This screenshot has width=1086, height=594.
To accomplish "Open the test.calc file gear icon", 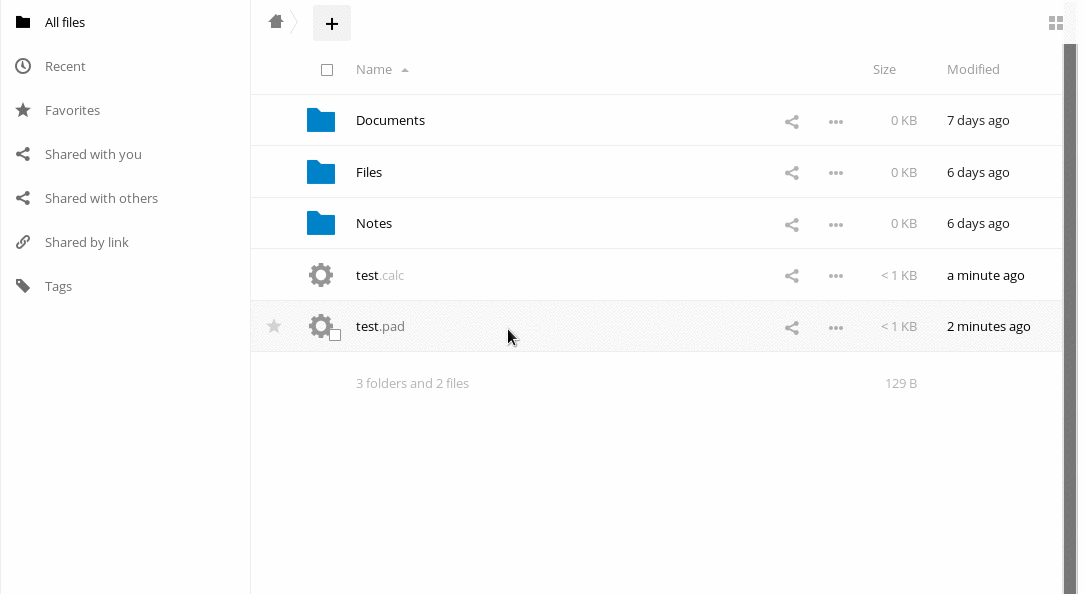I will (x=320, y=275).
